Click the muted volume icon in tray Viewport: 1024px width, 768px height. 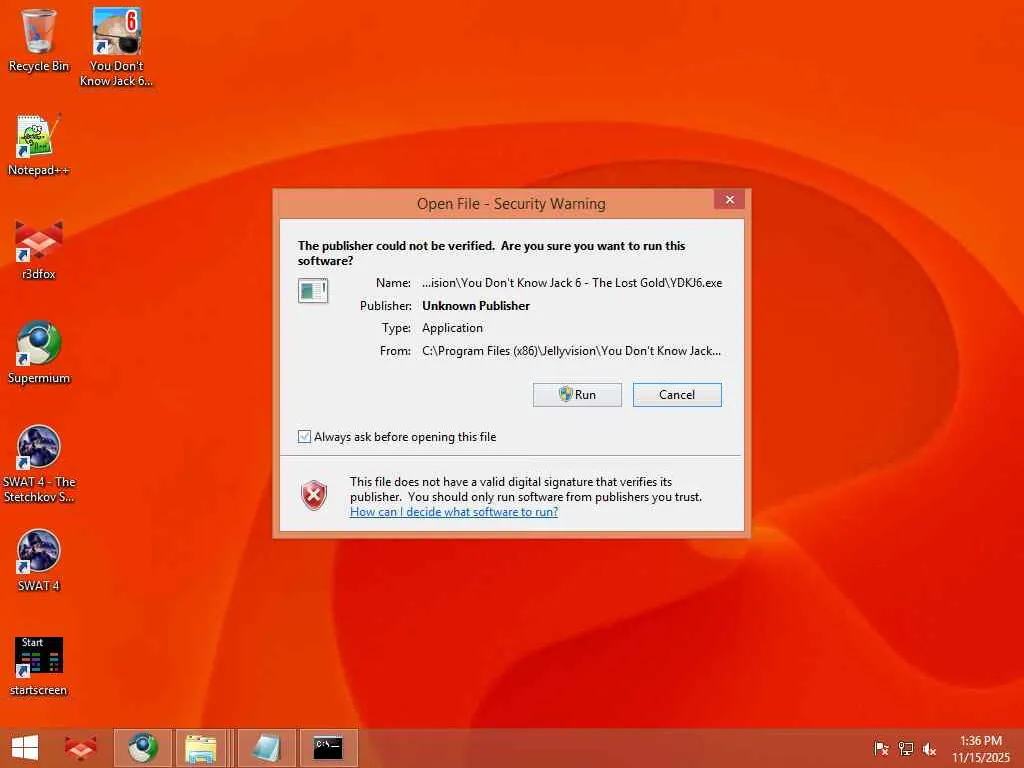(929, 748)
